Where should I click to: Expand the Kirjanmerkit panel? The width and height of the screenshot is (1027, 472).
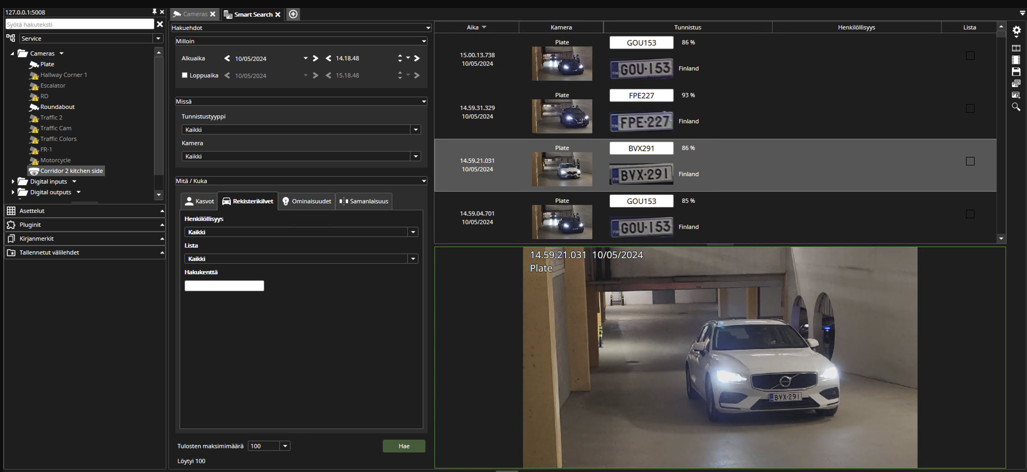[84, 238]
